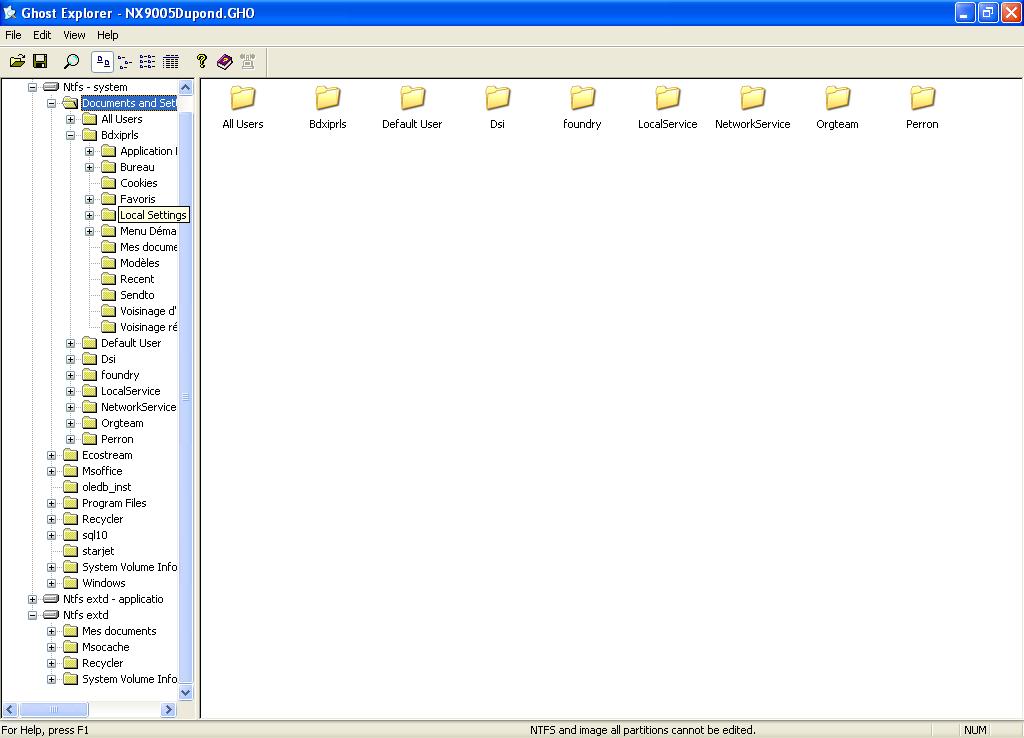Click the partitions cannot be edited status message

(643, 730)
